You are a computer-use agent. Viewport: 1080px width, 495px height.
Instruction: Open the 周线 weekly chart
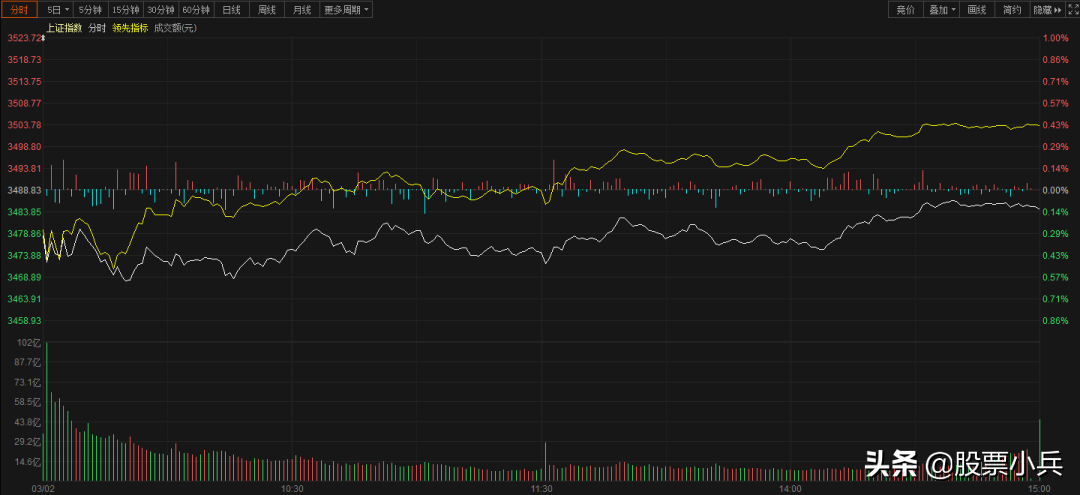click(266, 9)
